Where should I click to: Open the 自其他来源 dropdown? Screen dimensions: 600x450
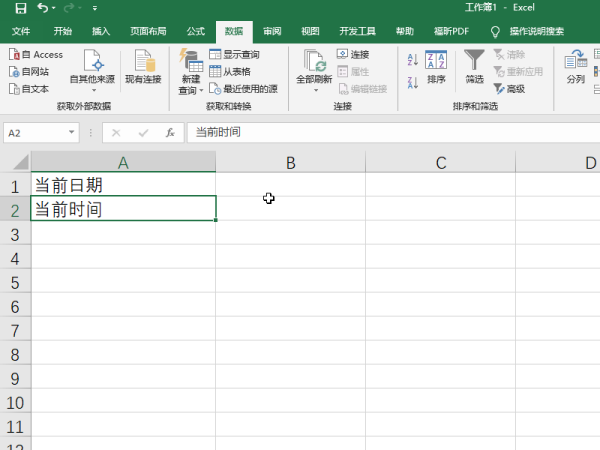point(92,71)
